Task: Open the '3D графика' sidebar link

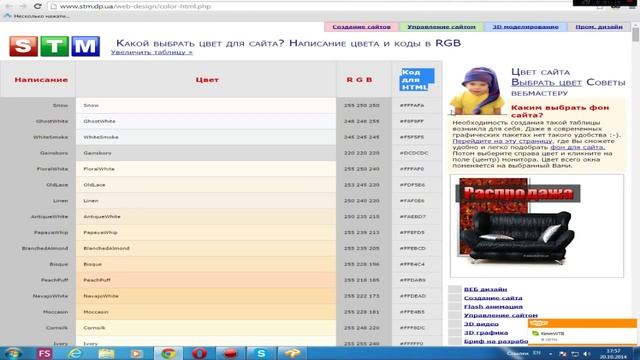Action: point(486,333)
